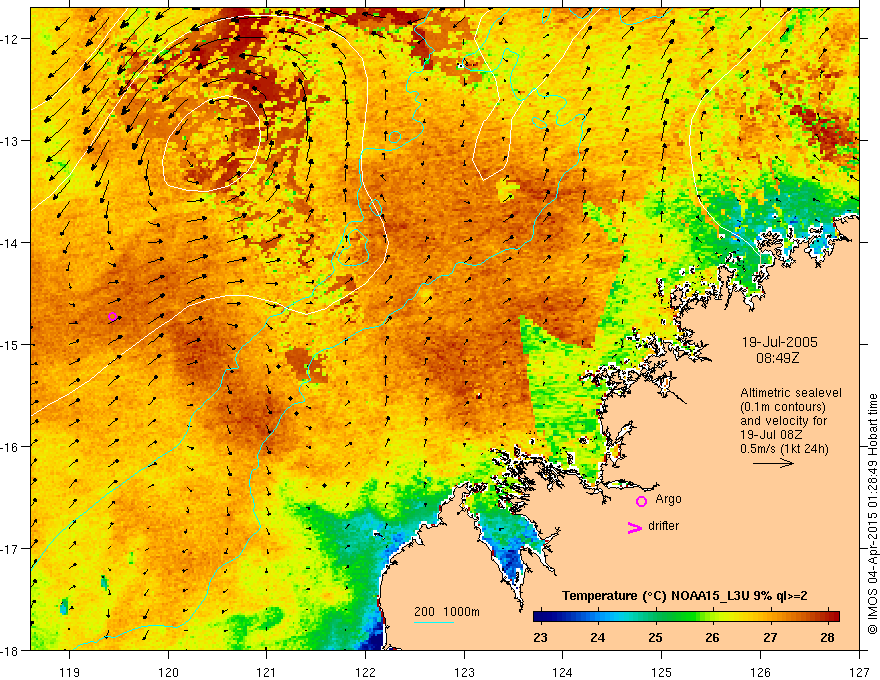Click the latitude axis label -16

point(10,447)
